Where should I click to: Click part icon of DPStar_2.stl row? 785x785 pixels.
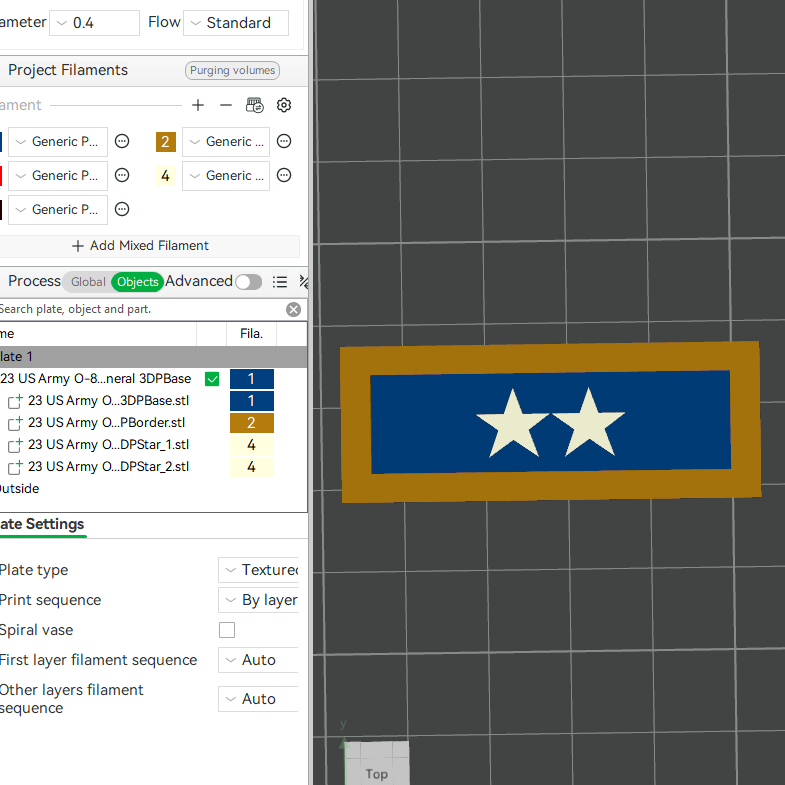[16, 467]
